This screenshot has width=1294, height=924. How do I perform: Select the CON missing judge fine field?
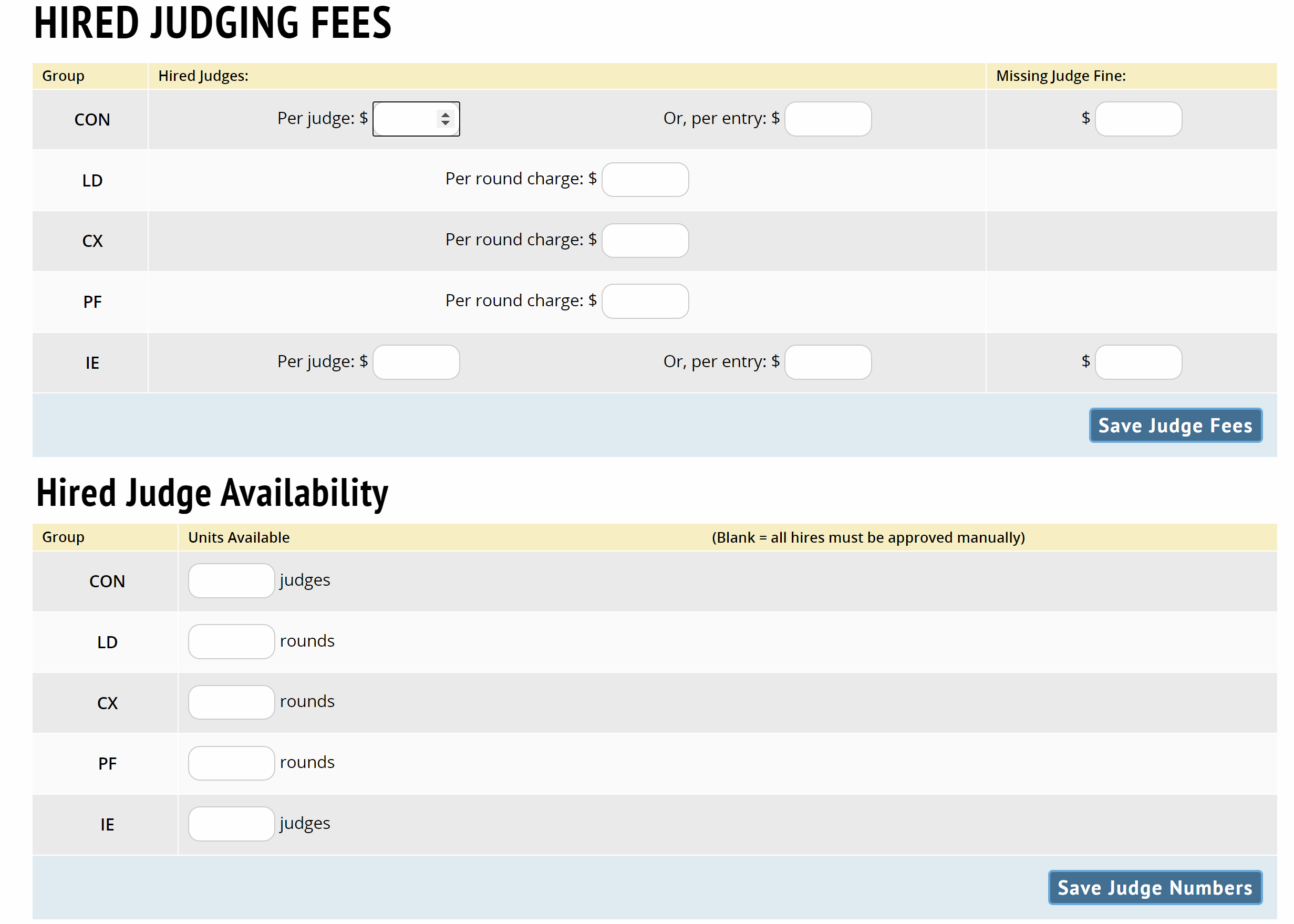[1138, 119]
